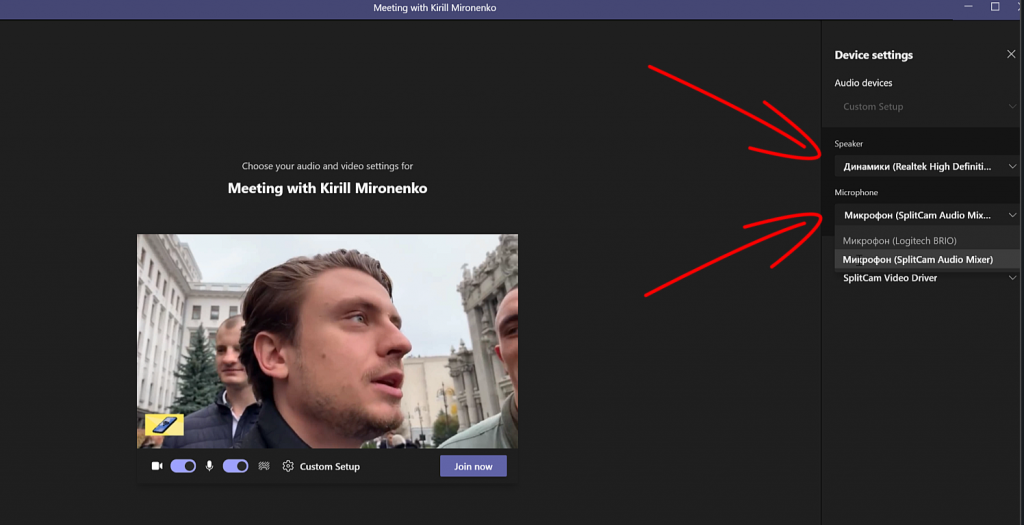
Task: Click the camera icon below the video preview
Action: click(x=157, y=466)
